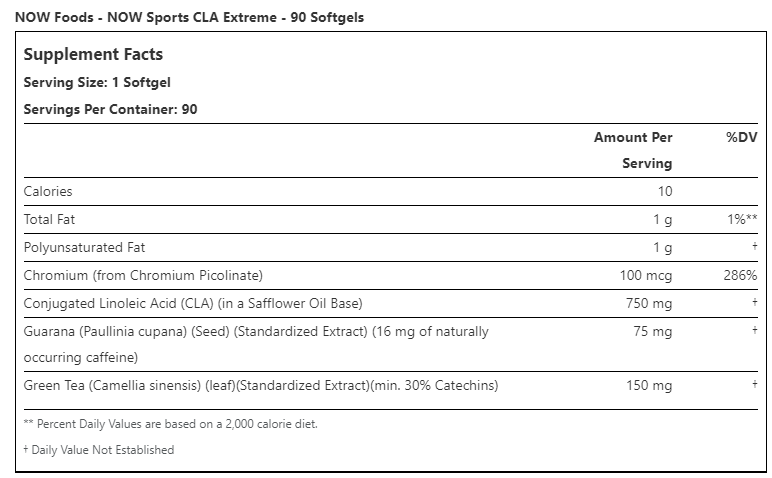Click the Supplement Facts heading
The width and height of the screenshot is (772, 478).
93,55
